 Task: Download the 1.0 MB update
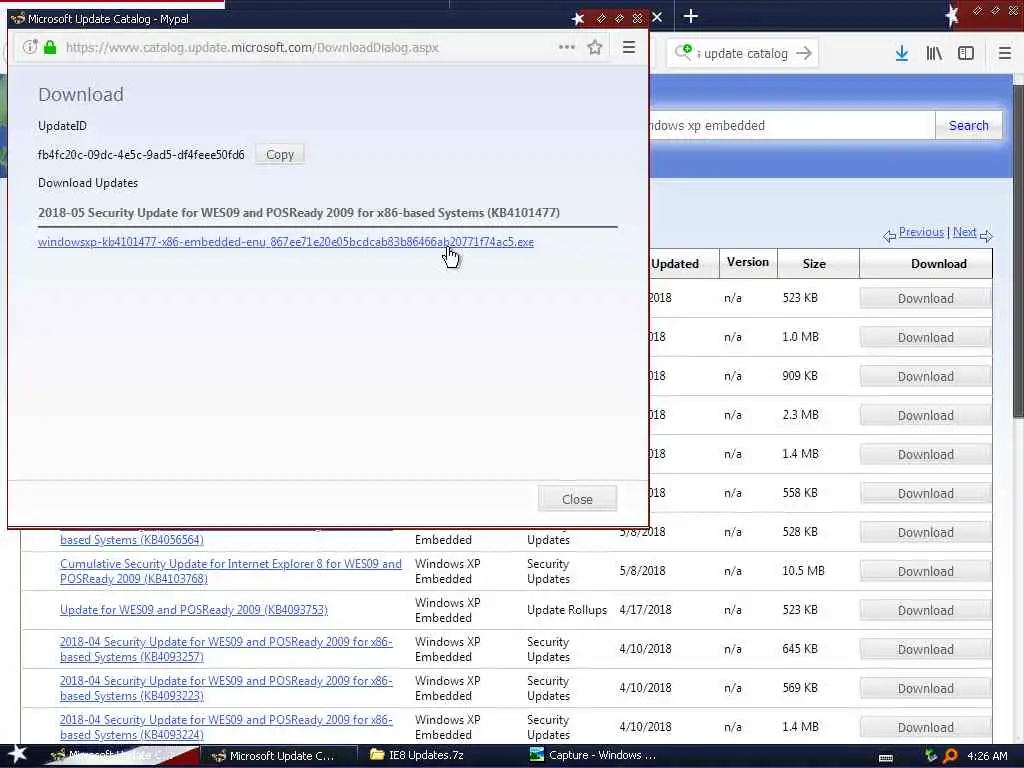[925, 338]
